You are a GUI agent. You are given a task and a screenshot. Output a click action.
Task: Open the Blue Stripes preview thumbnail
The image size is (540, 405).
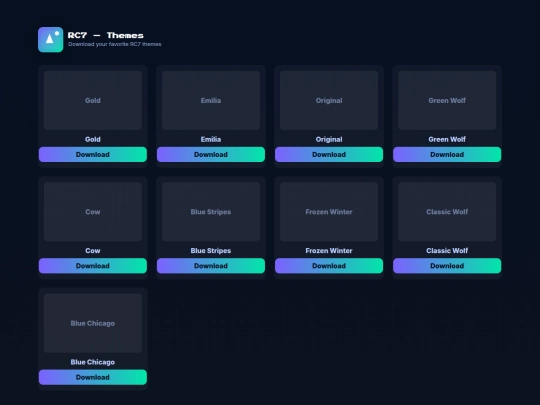(211, 211)
